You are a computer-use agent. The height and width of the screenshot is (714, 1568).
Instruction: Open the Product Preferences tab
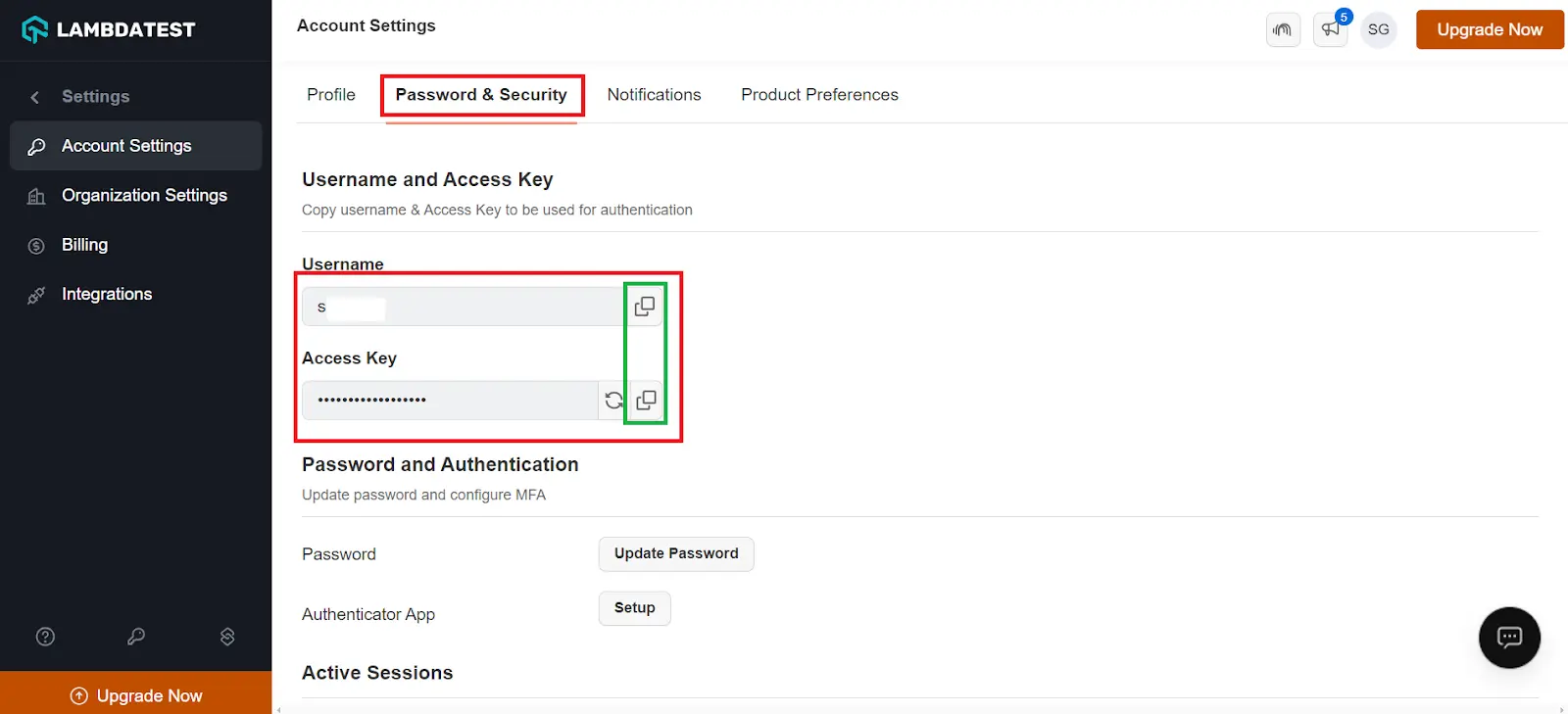[x=819, y=94]
